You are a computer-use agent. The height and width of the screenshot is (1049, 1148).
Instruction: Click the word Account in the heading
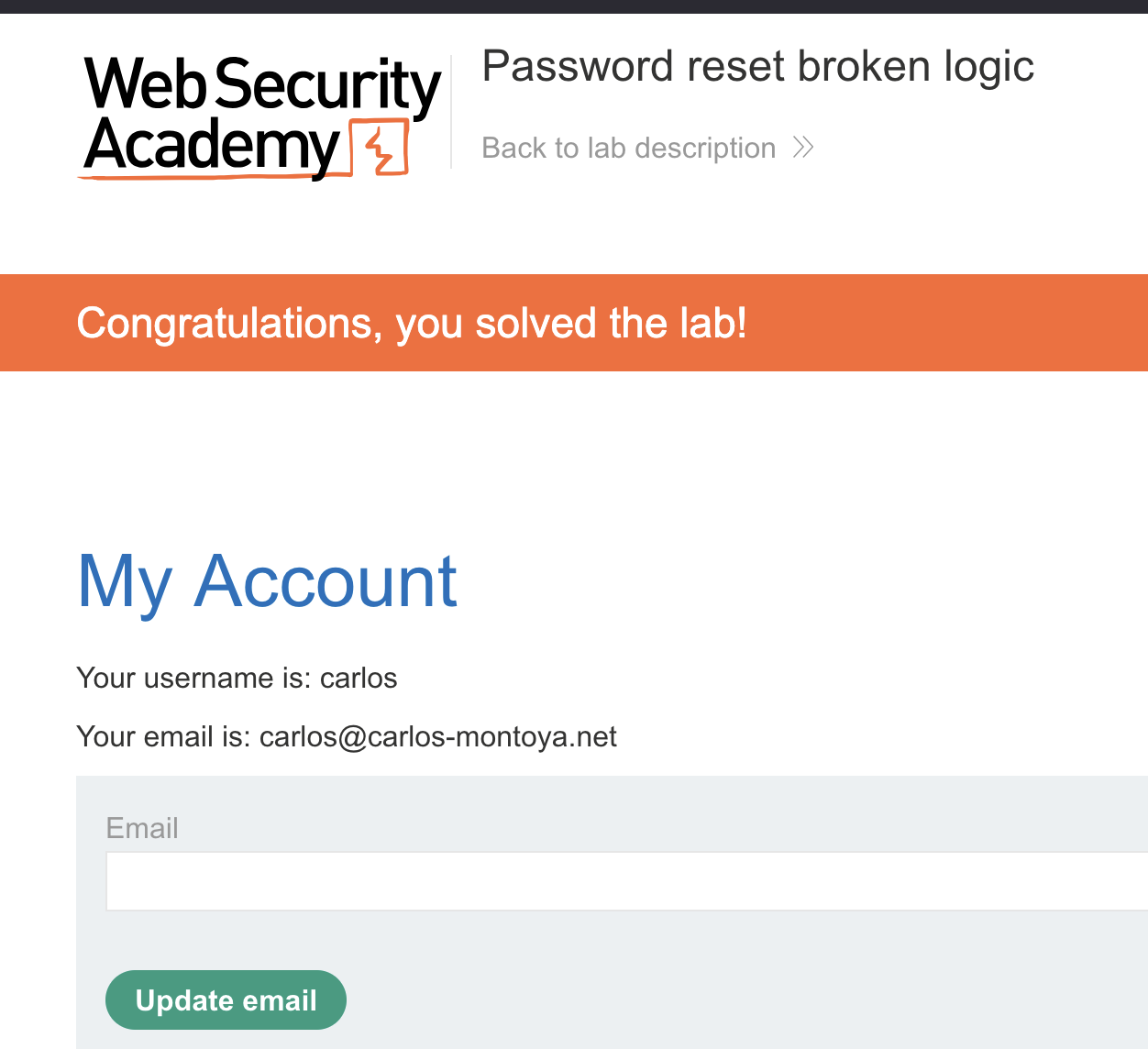pos(326,581)
